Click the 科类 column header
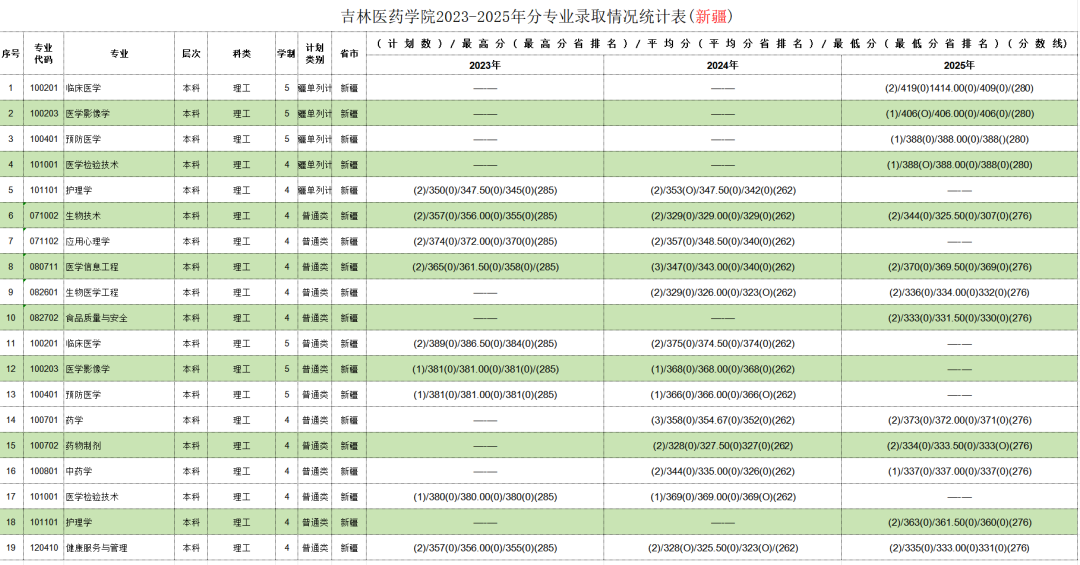The height and width of the screenshot is (565, 1080). point(241,54)
